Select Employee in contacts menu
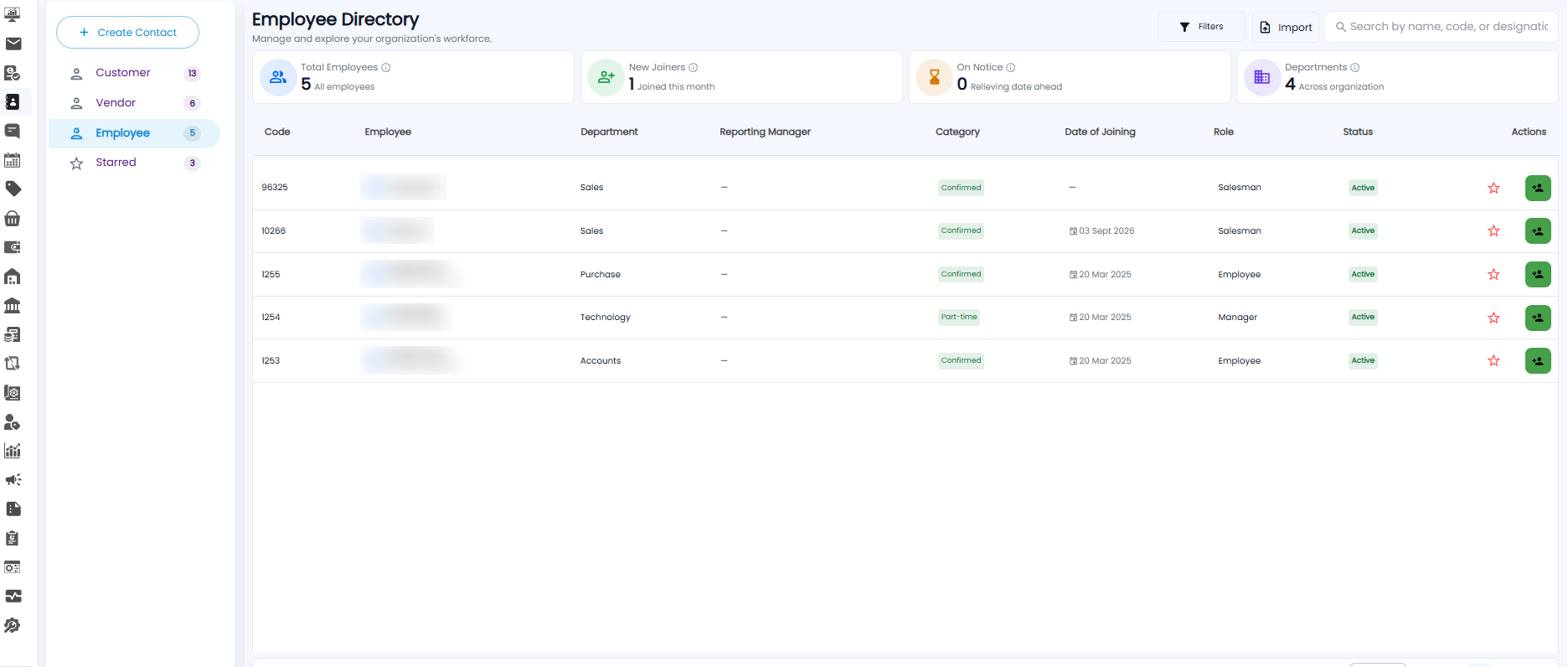The width and height of the screenshot is (1568, 667). 134,133
